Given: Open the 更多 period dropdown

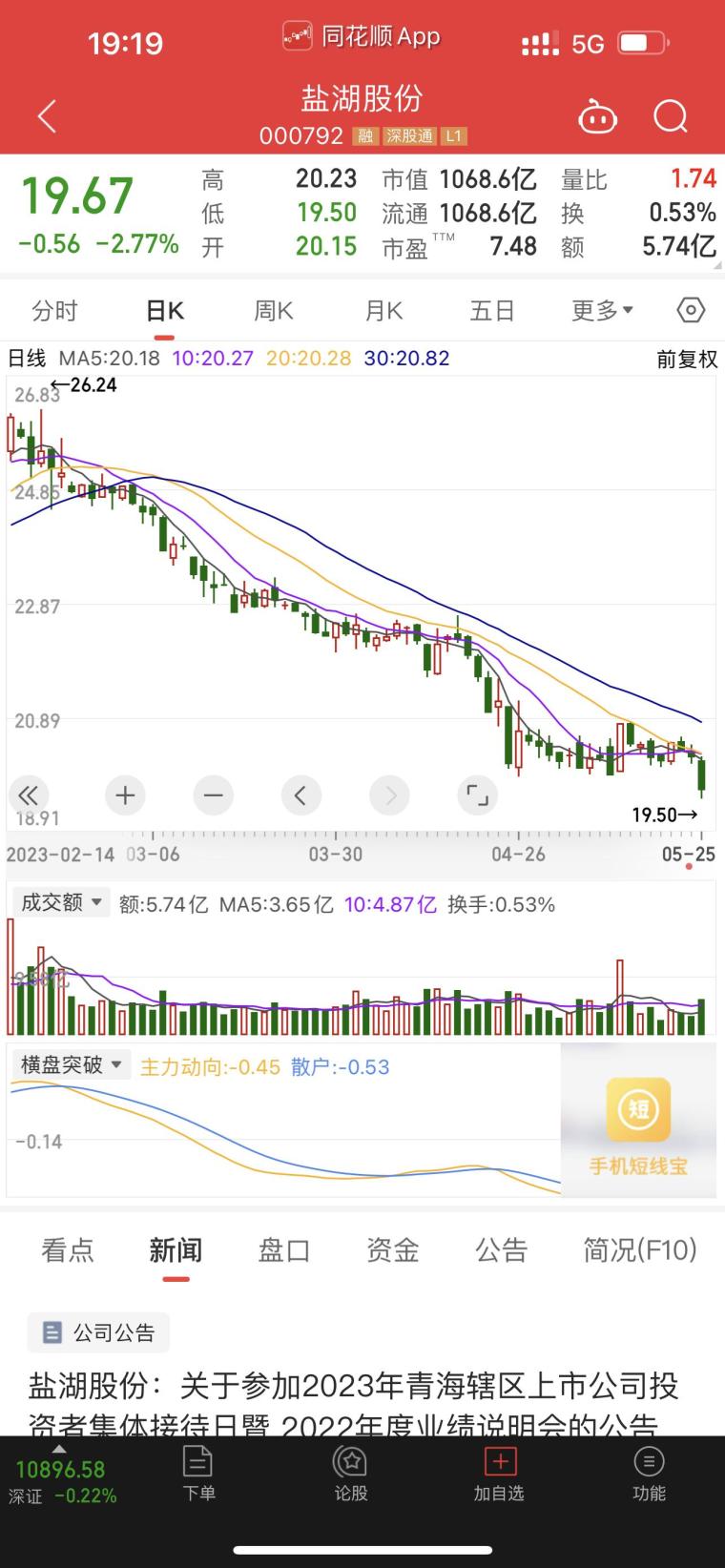Looking at the screenshot, I should tap(602, 310).
